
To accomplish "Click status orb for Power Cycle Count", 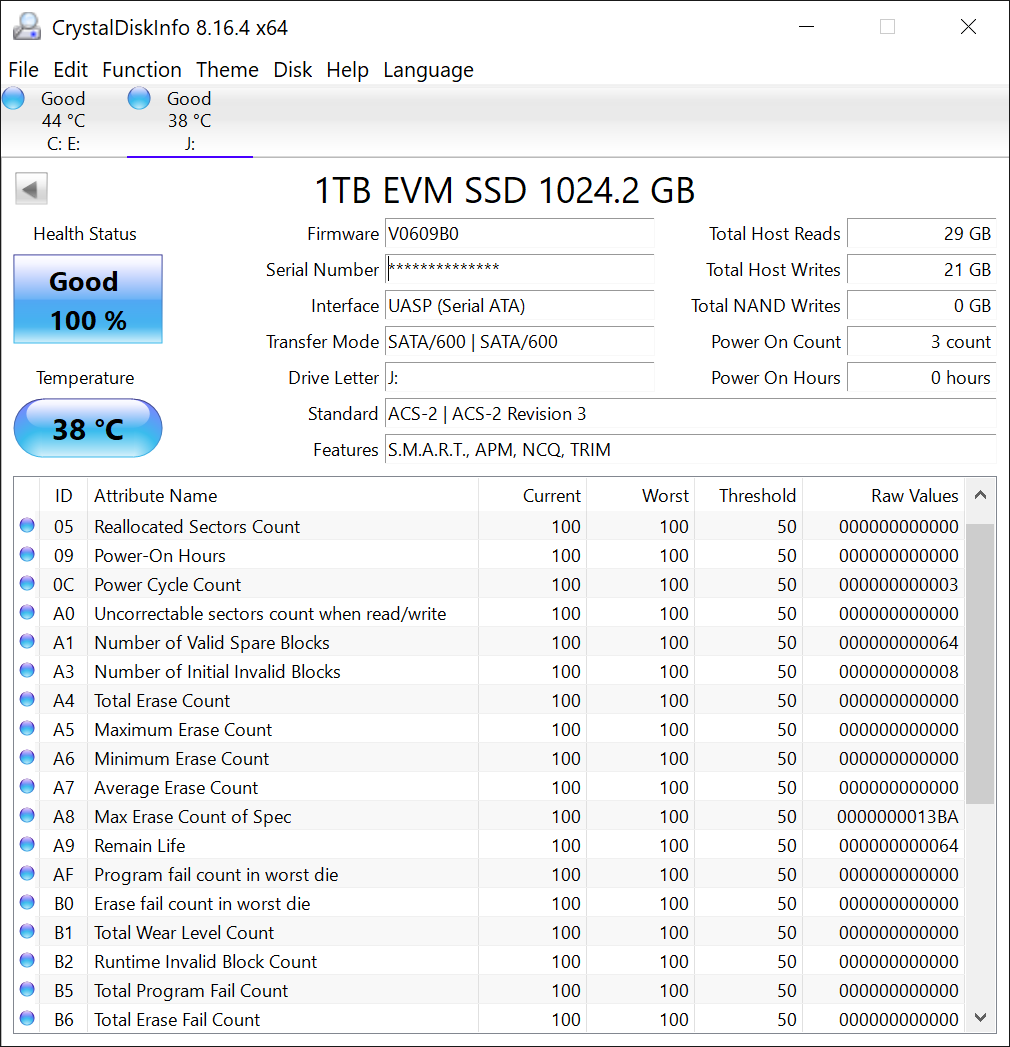I will click(x=27, y=584).
